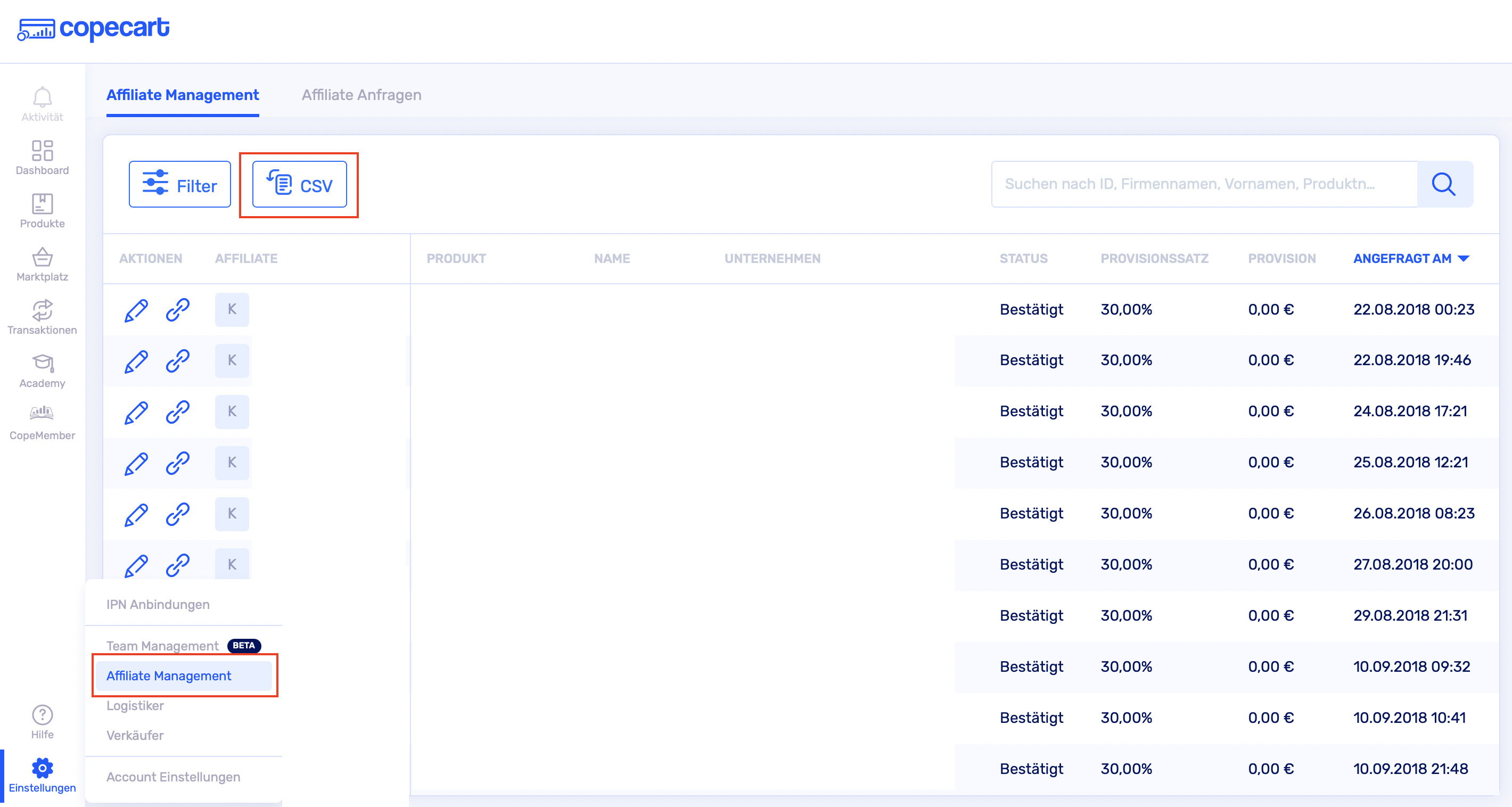Click edit pencil in first row
Screen dimensions: 1512x807
(136, 310)
